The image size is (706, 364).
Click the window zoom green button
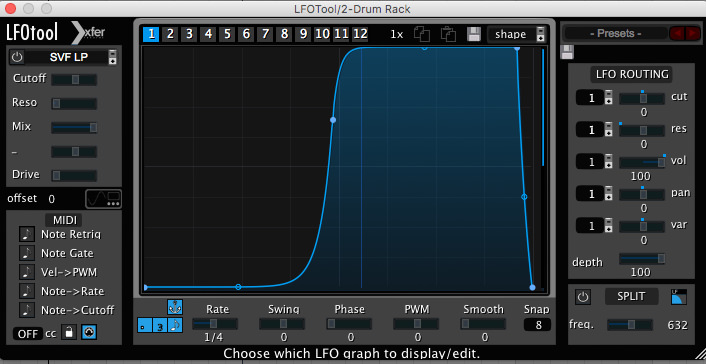[46, 8]
